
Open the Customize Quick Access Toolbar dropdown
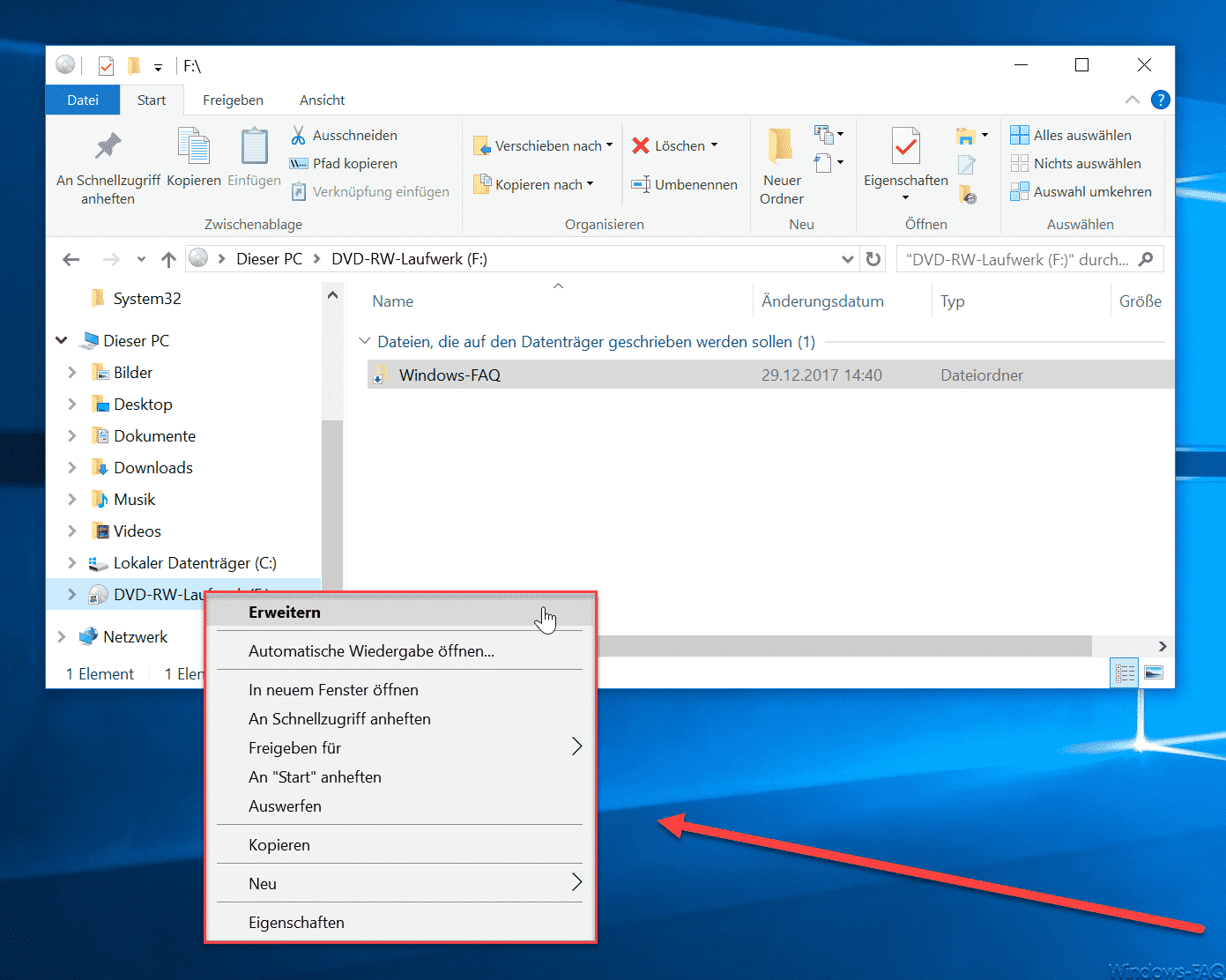[x=158, y=67]
